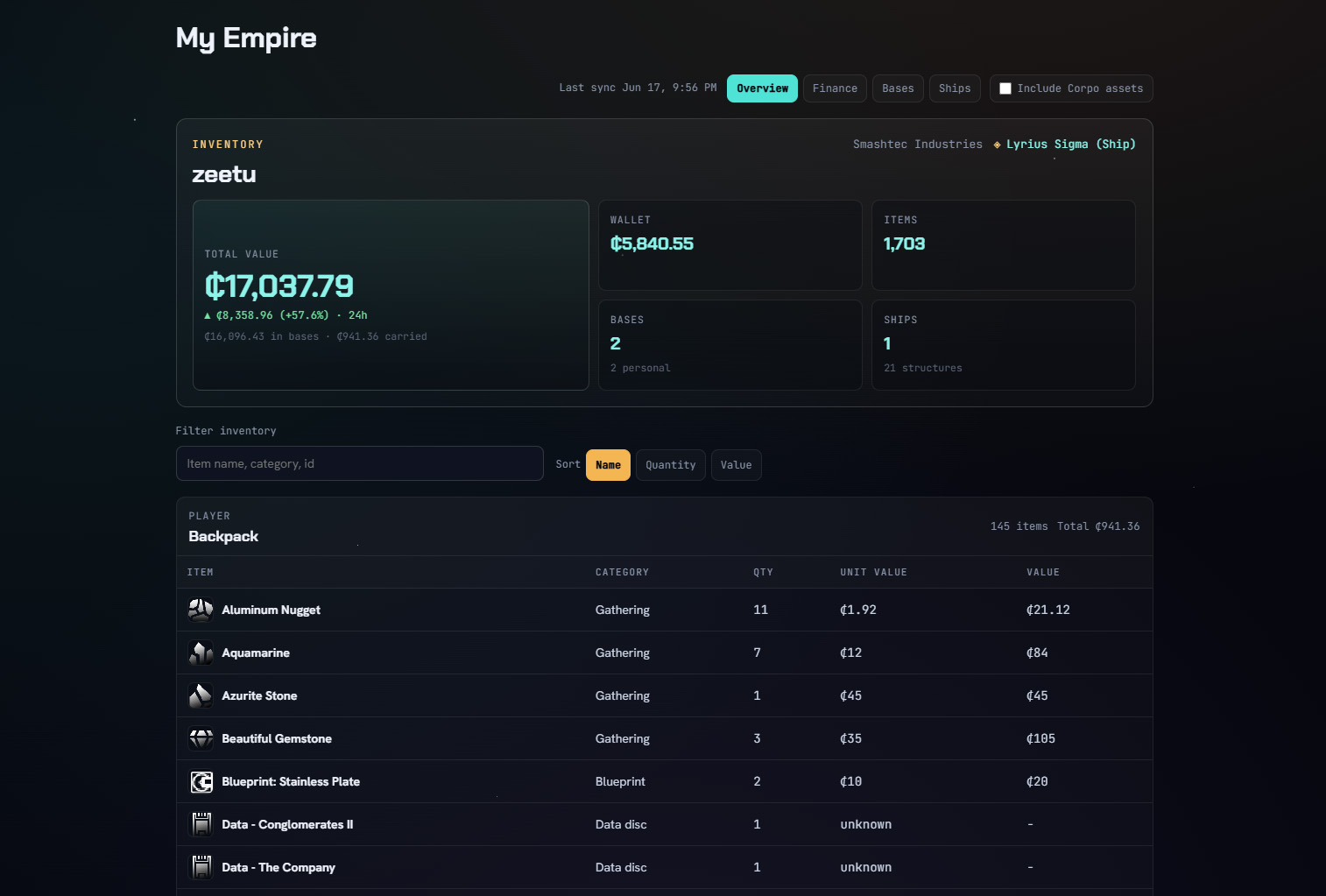Open the Ships tab
The height and width of the screenshot is (896, 1326).
955,88
